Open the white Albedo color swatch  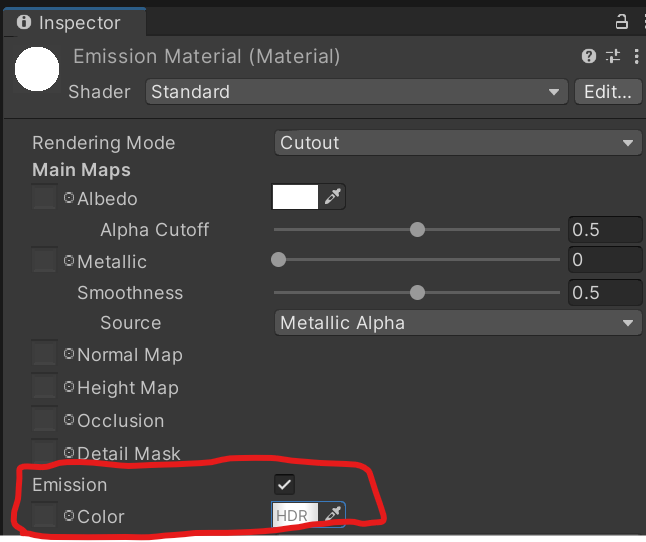[295, 197]
